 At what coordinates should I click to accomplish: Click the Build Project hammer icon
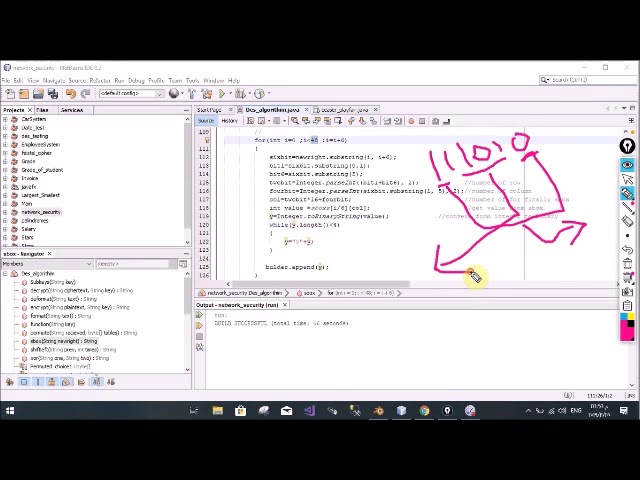point(192,94)
